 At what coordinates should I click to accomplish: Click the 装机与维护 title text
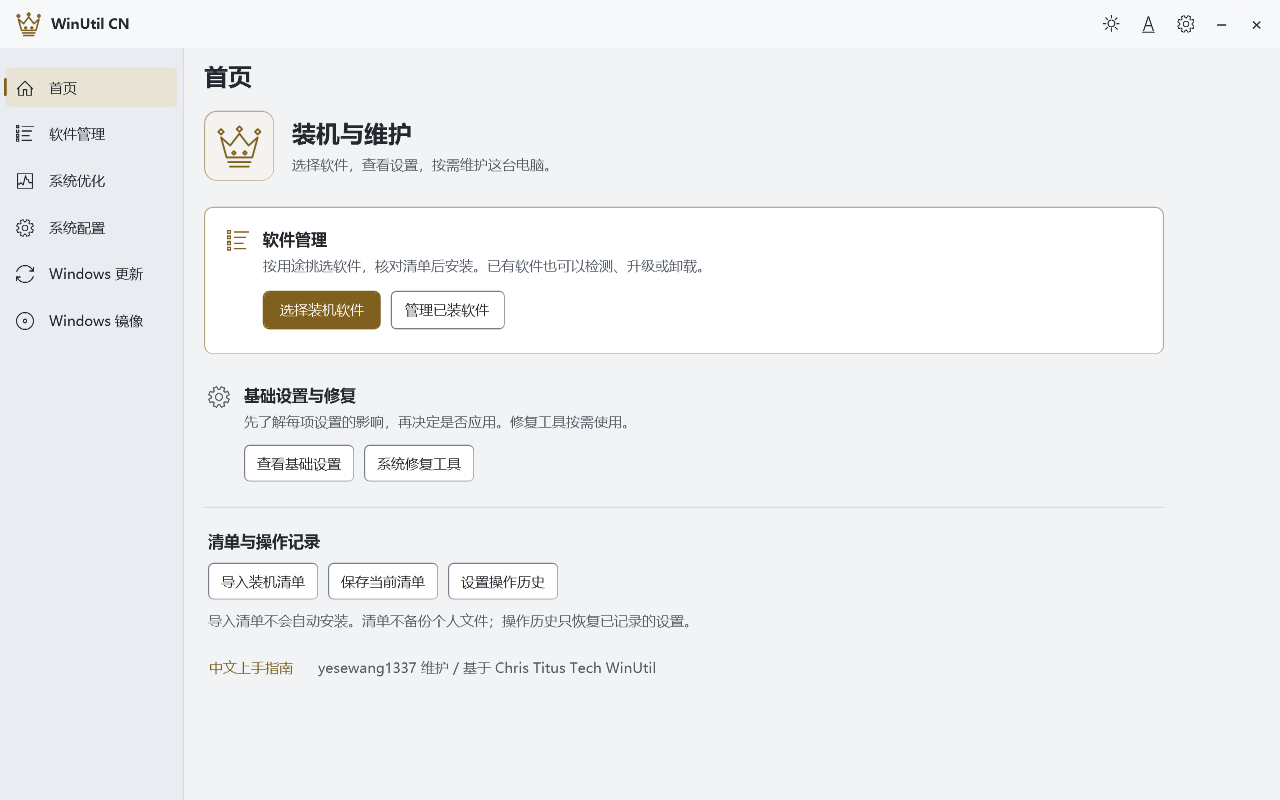coord(352,134)
